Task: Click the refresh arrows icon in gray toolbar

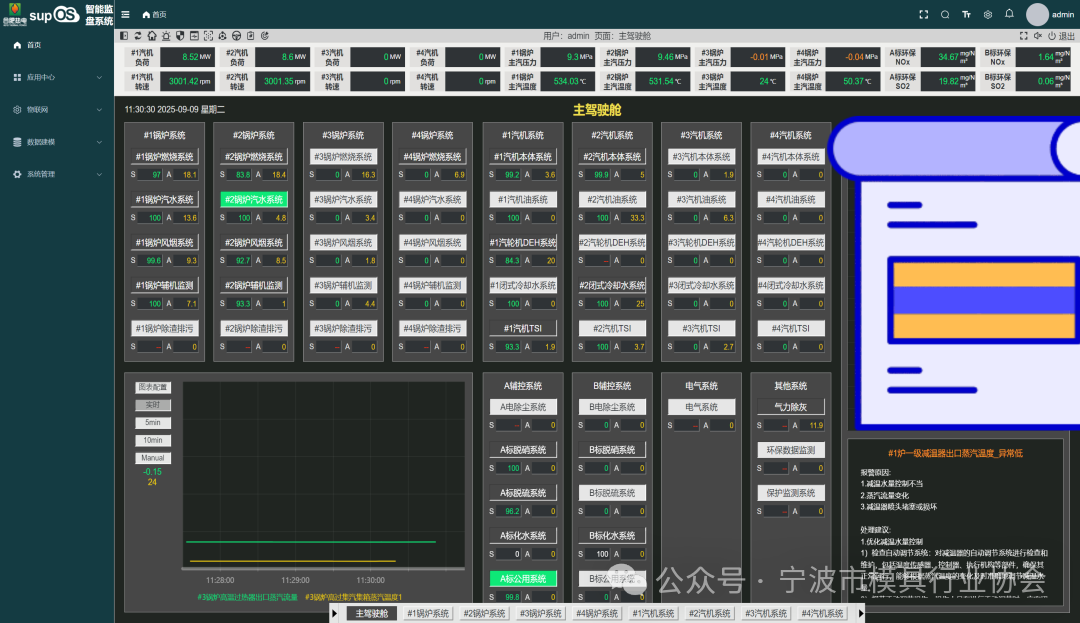Action: (x=138, y=36)
